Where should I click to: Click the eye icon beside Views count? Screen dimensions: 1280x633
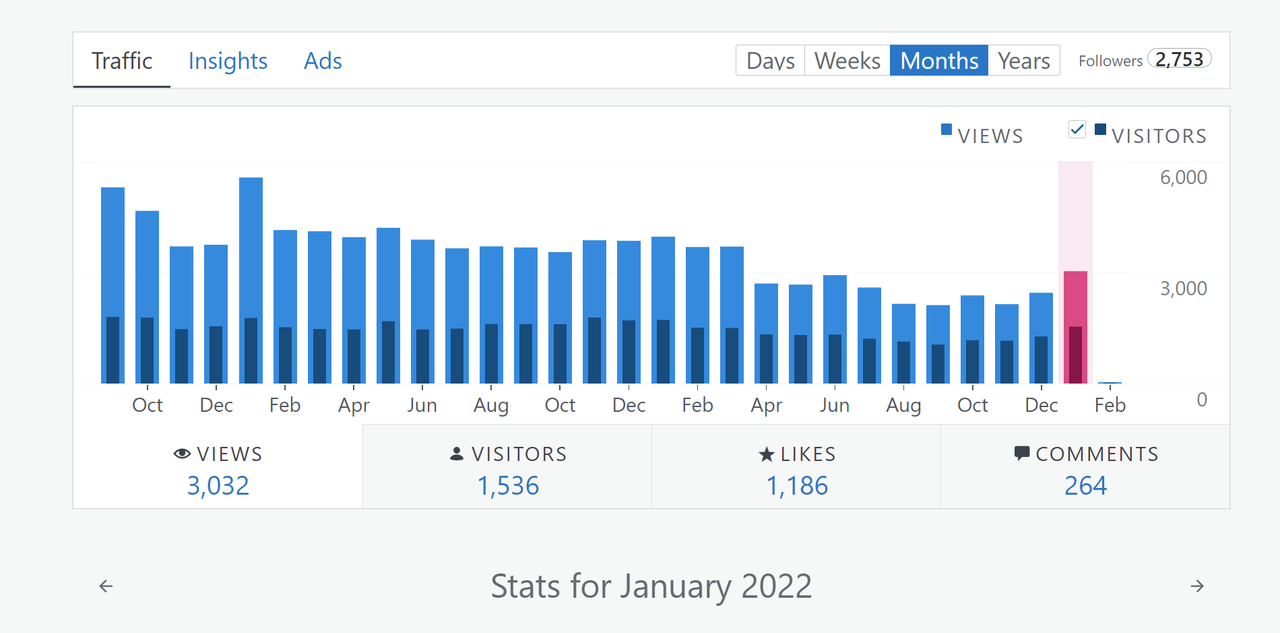(x=182, y=454)
